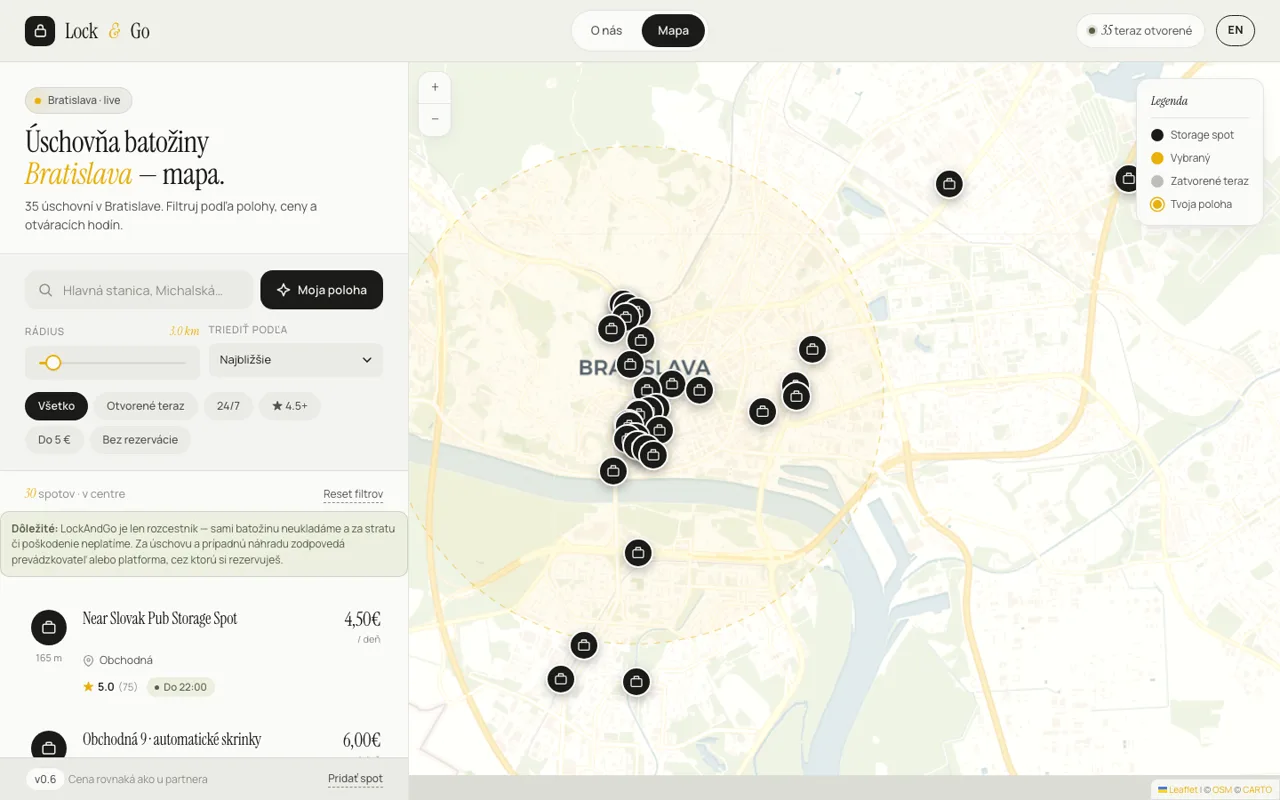This screenshot has width=1280, height=800.
Task: Open Obchodná 9 automatické skrinky listing
Action: 172,740
